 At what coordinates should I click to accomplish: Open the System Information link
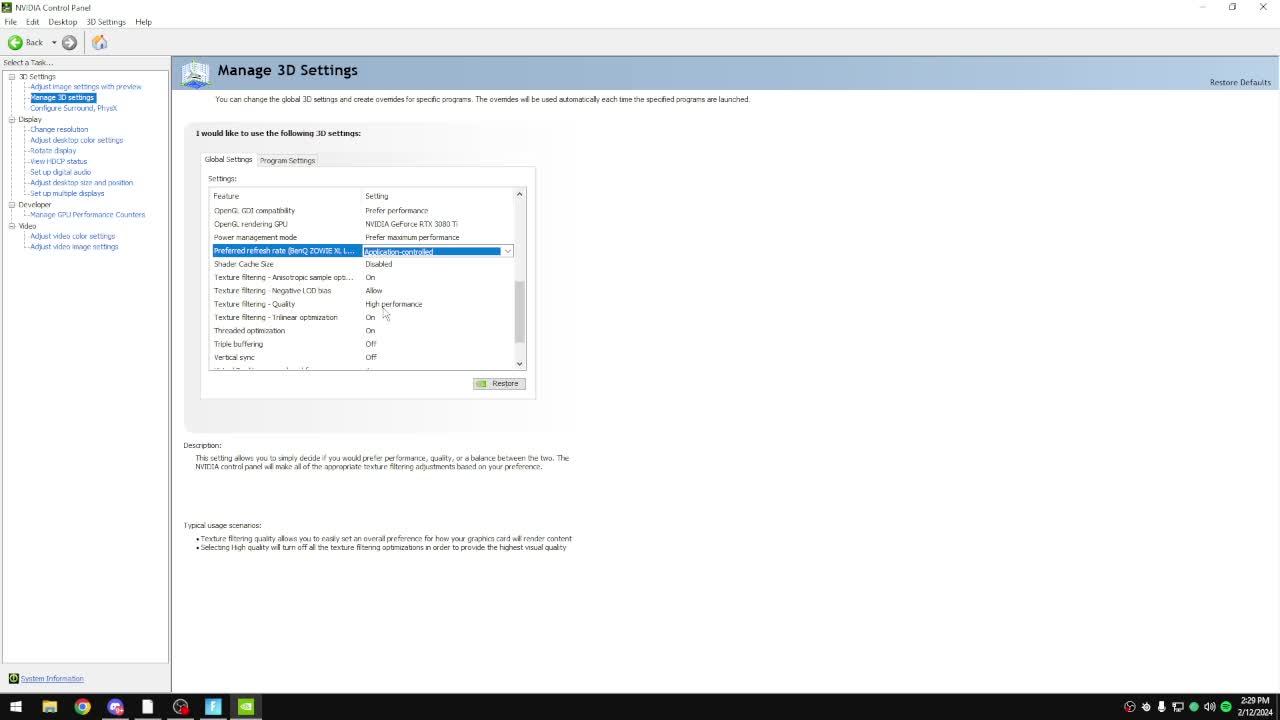pos(52,679)
